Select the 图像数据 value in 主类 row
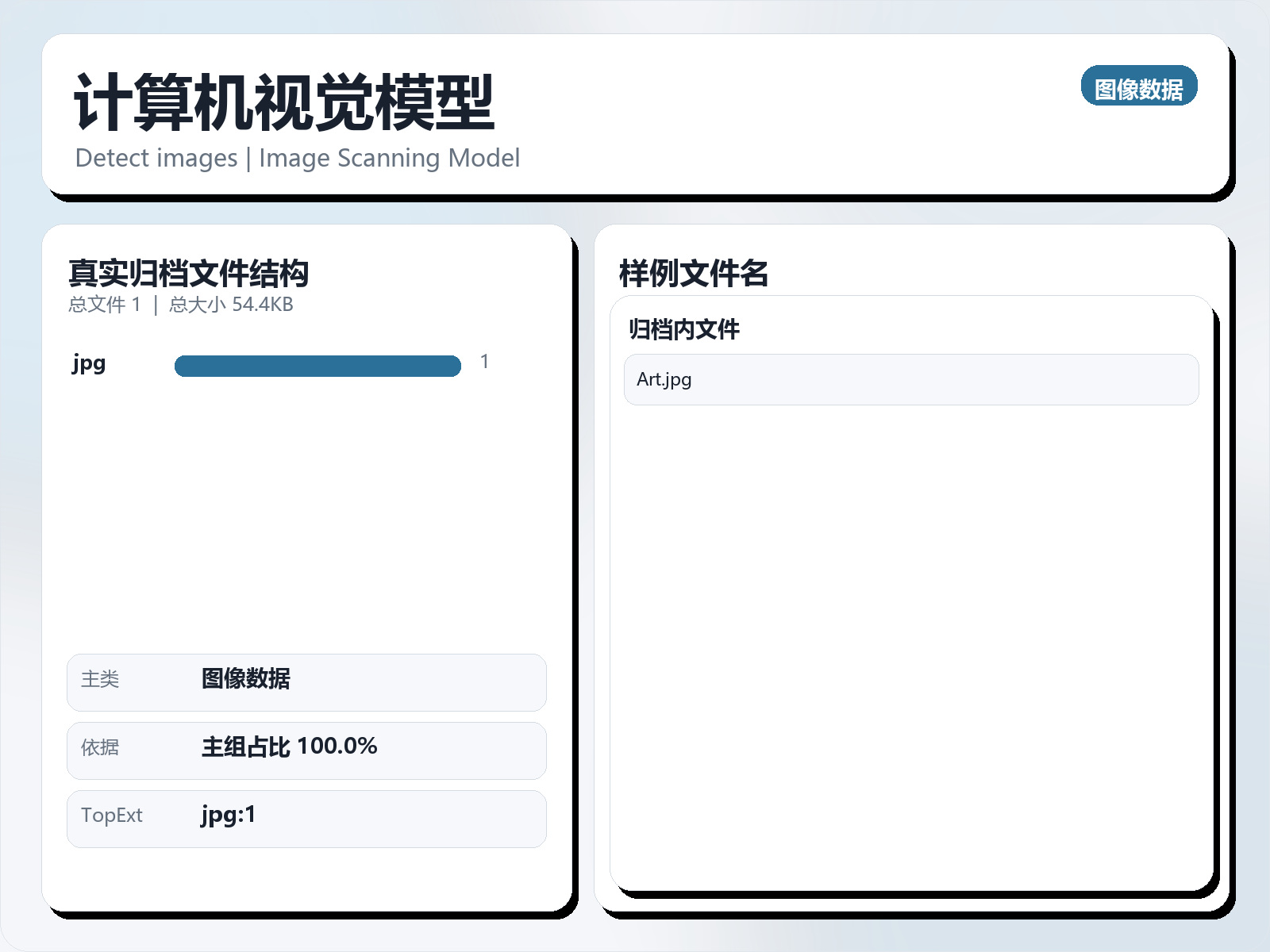Screen dimensions: 1270x952 (x=246, y=680)
